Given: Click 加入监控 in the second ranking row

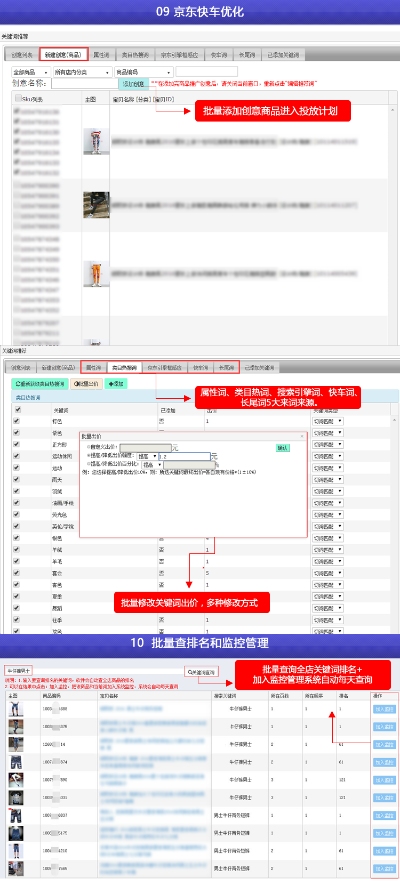Looking at the screenshot, I should pyautogui.click(x=385, y=727).
